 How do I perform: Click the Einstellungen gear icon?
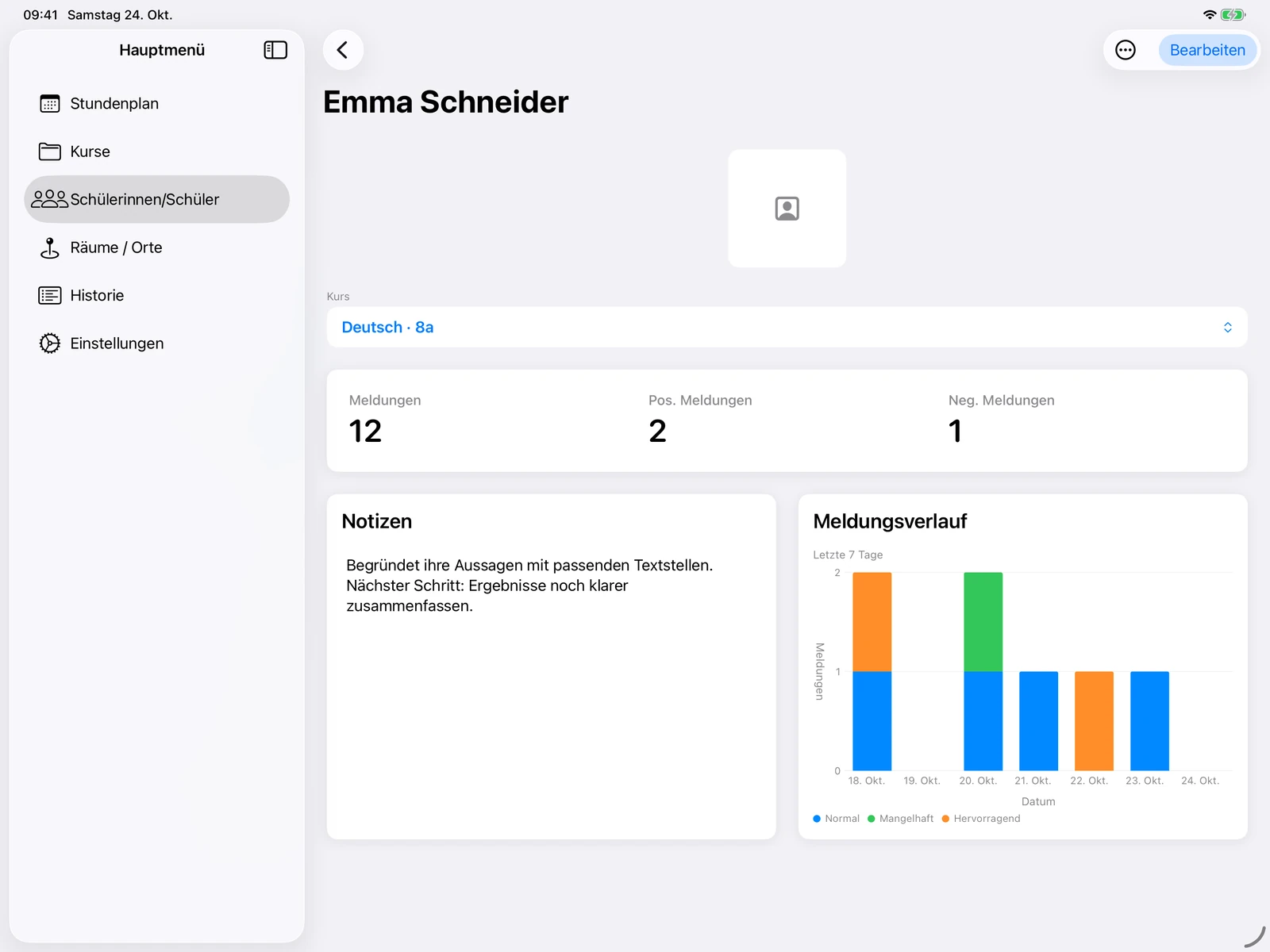50,344
